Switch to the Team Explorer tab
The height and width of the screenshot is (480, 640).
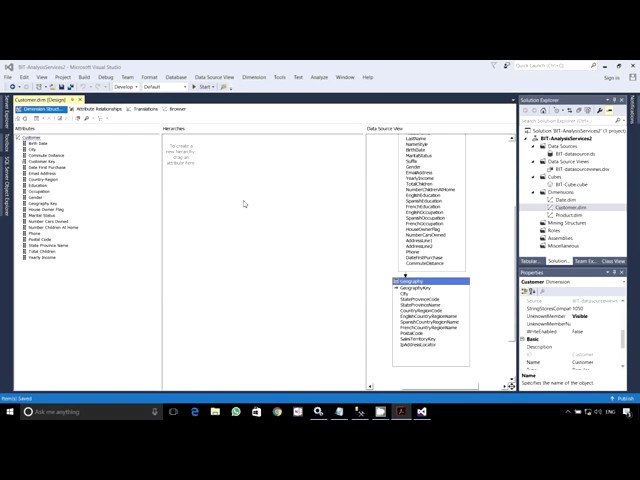(586, 261)
